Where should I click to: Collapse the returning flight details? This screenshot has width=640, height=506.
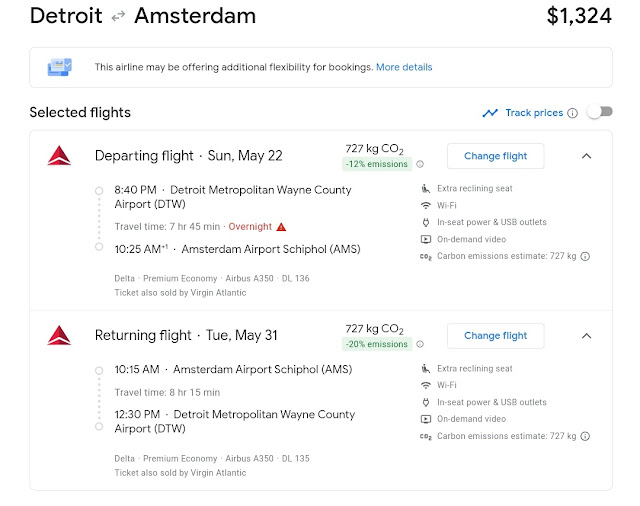point(586,336)
